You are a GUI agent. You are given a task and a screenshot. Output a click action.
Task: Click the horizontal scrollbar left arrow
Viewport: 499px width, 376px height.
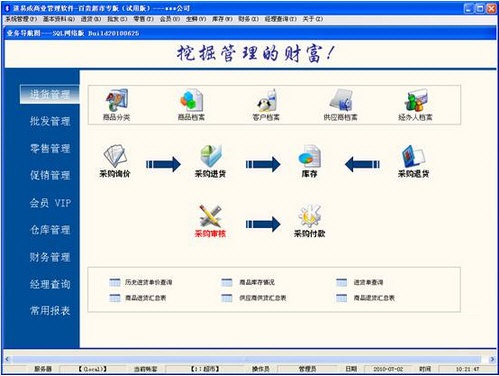(7, 359)
